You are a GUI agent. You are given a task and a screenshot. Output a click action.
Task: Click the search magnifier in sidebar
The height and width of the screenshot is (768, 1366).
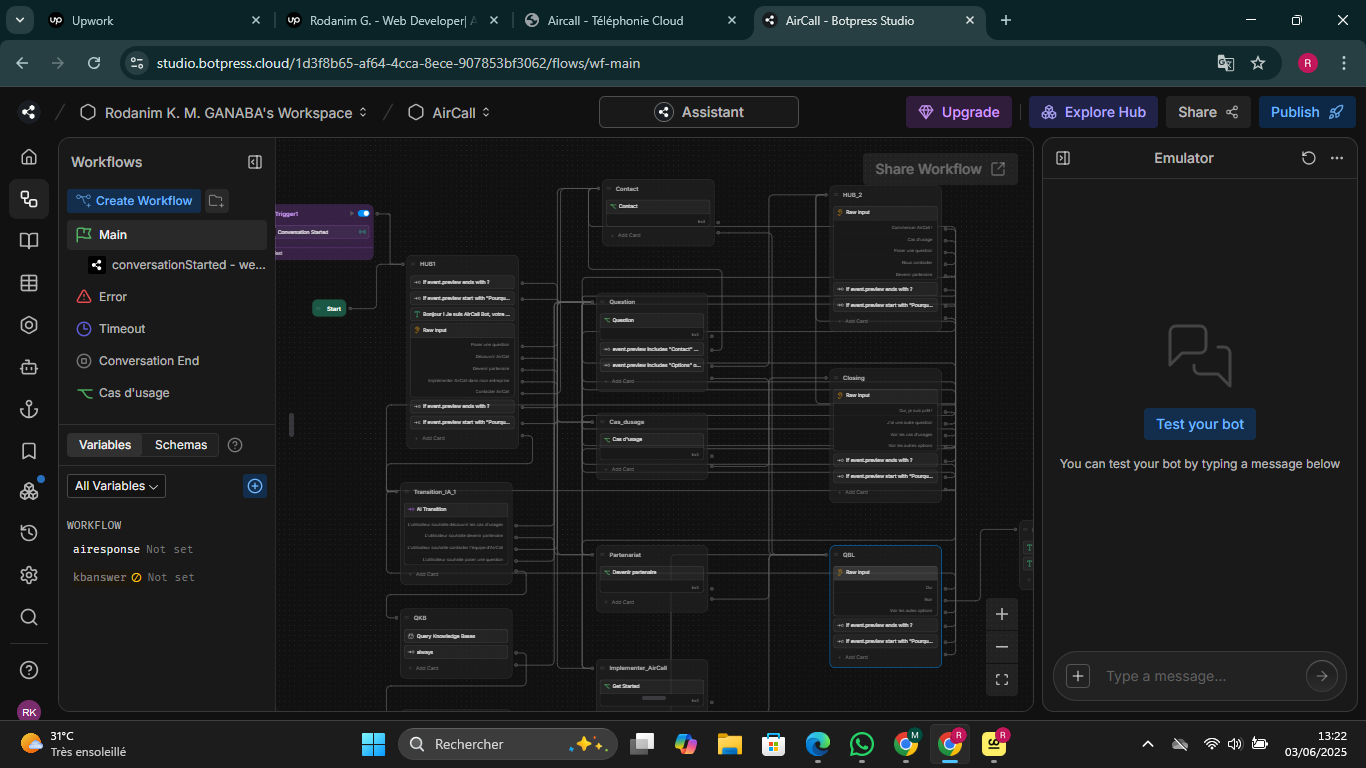[x=29, y=617]
